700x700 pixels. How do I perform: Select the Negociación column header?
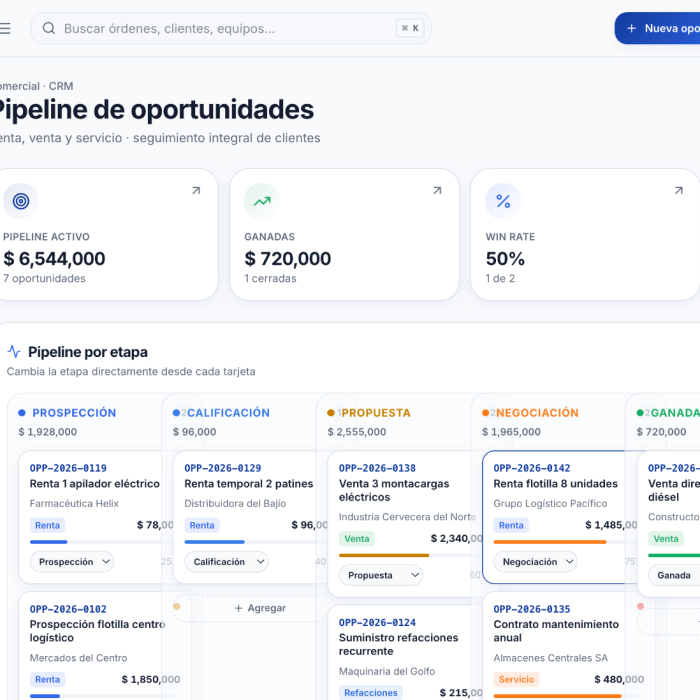coord(537,413)
